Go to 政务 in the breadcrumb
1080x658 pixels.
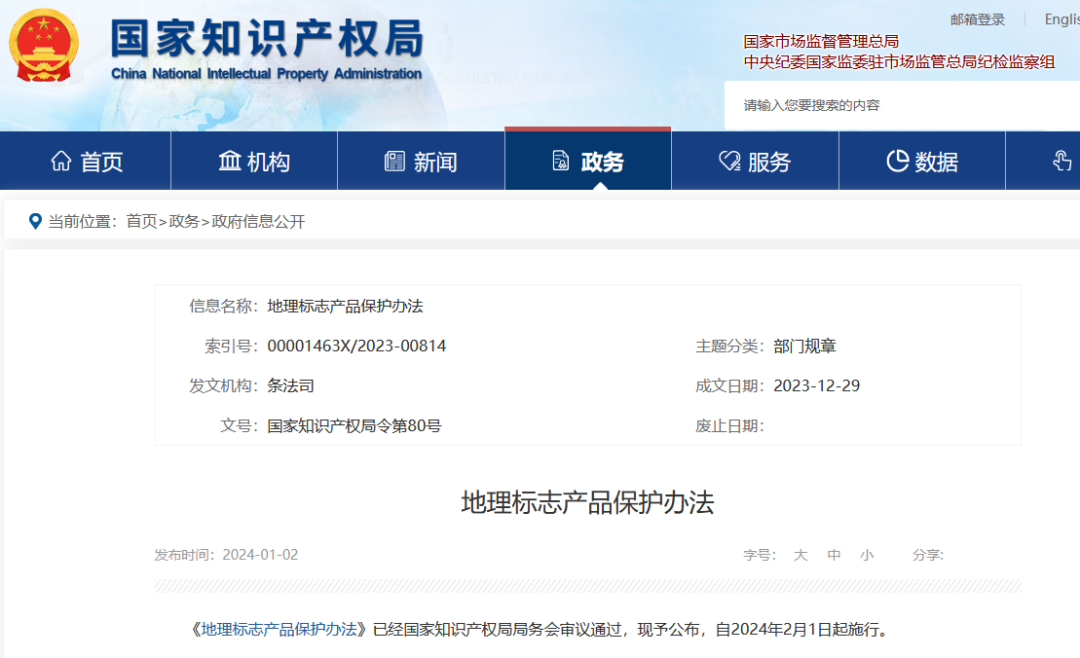pos(184,221)
